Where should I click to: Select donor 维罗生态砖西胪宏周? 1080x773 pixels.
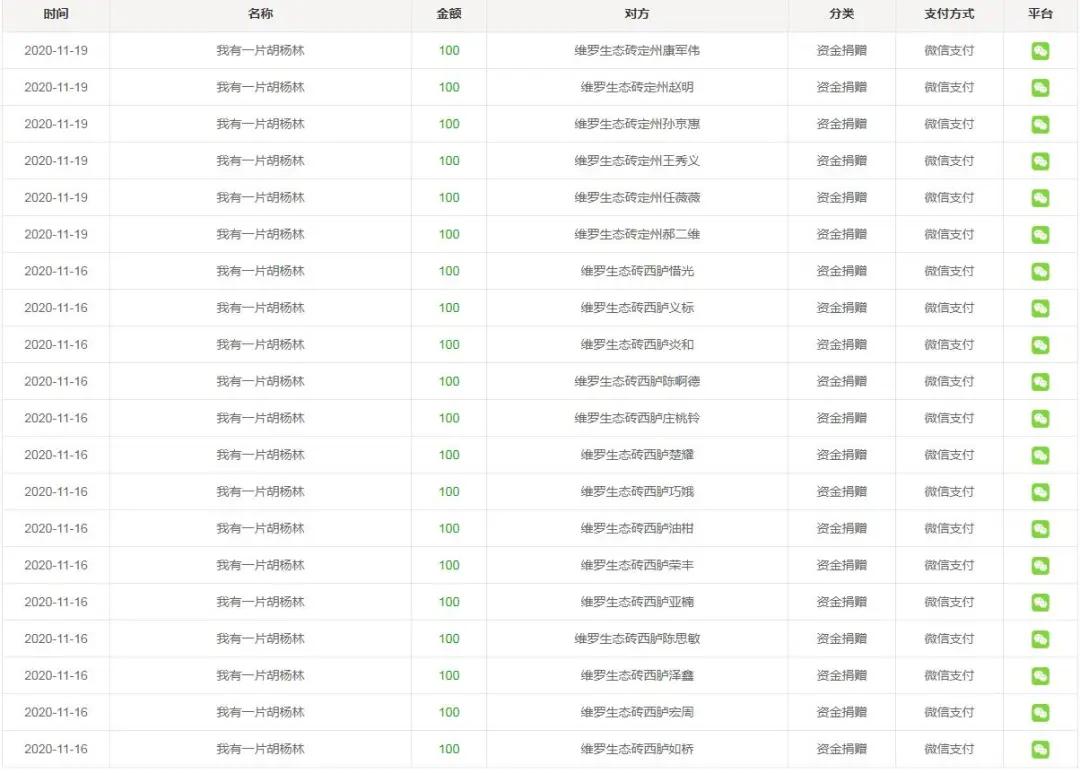637,712
